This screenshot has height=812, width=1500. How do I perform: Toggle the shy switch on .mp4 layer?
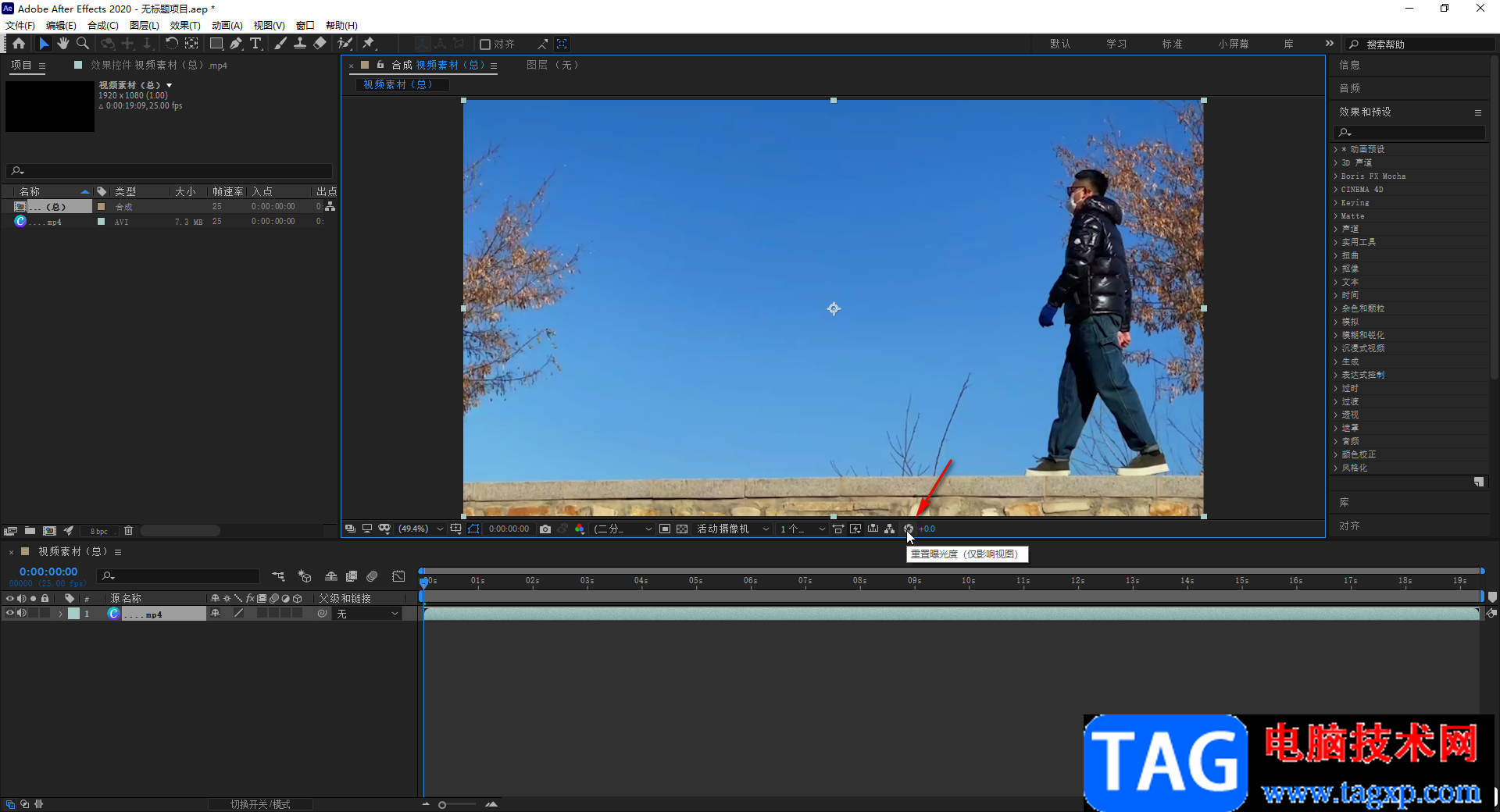pos(216,614)
